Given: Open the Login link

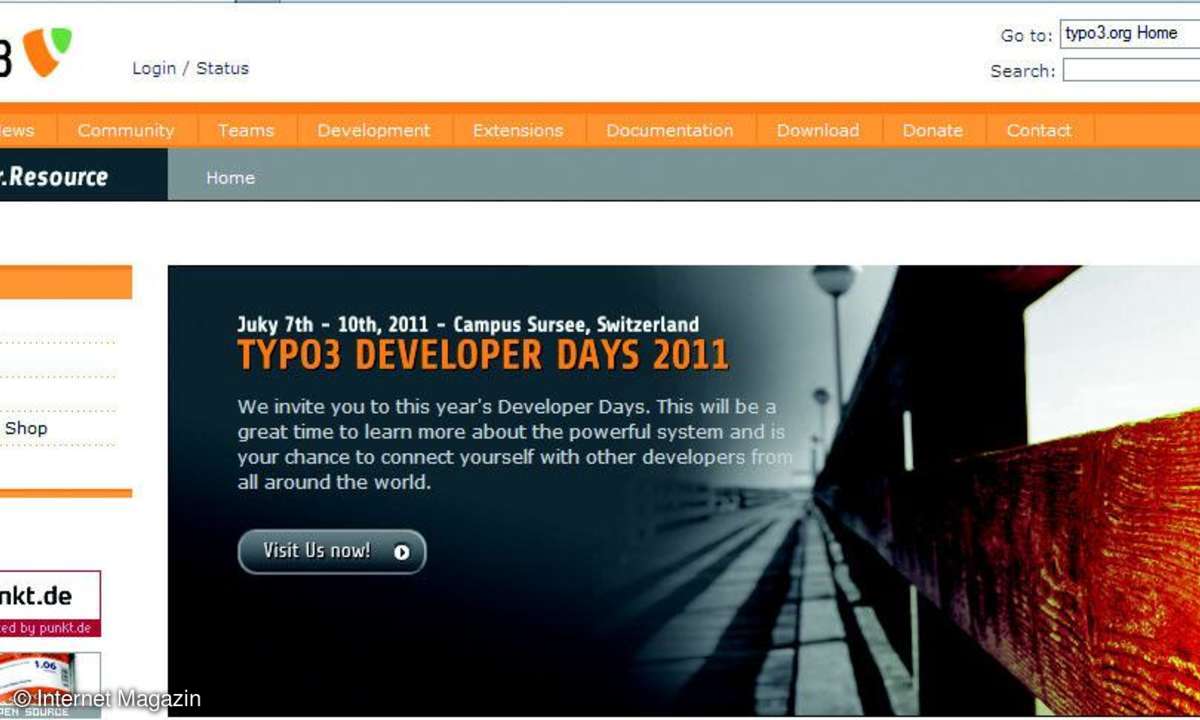Looking at the screenshot, I should [x=154, y=68].
